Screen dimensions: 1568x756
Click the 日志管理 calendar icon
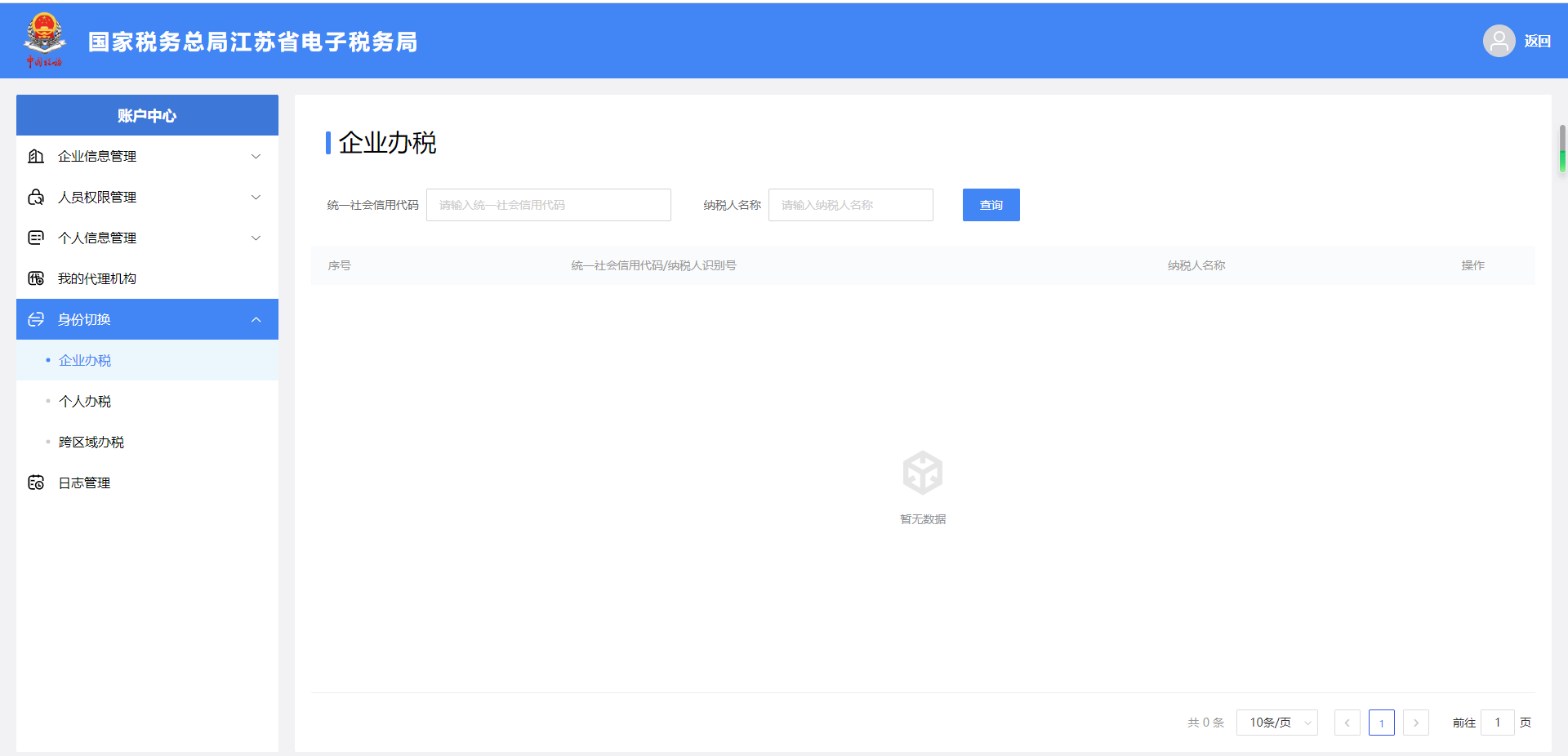36,483
